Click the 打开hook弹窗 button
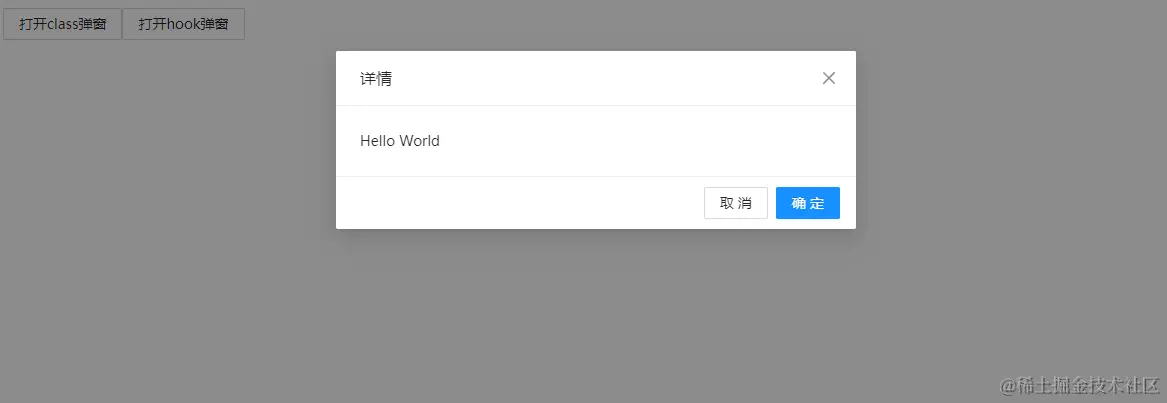 183,24
